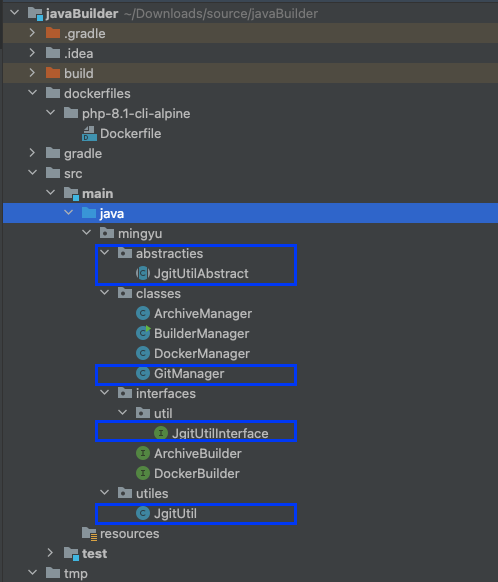Click the JgitUtilAbstract abstract class icon

143,274
